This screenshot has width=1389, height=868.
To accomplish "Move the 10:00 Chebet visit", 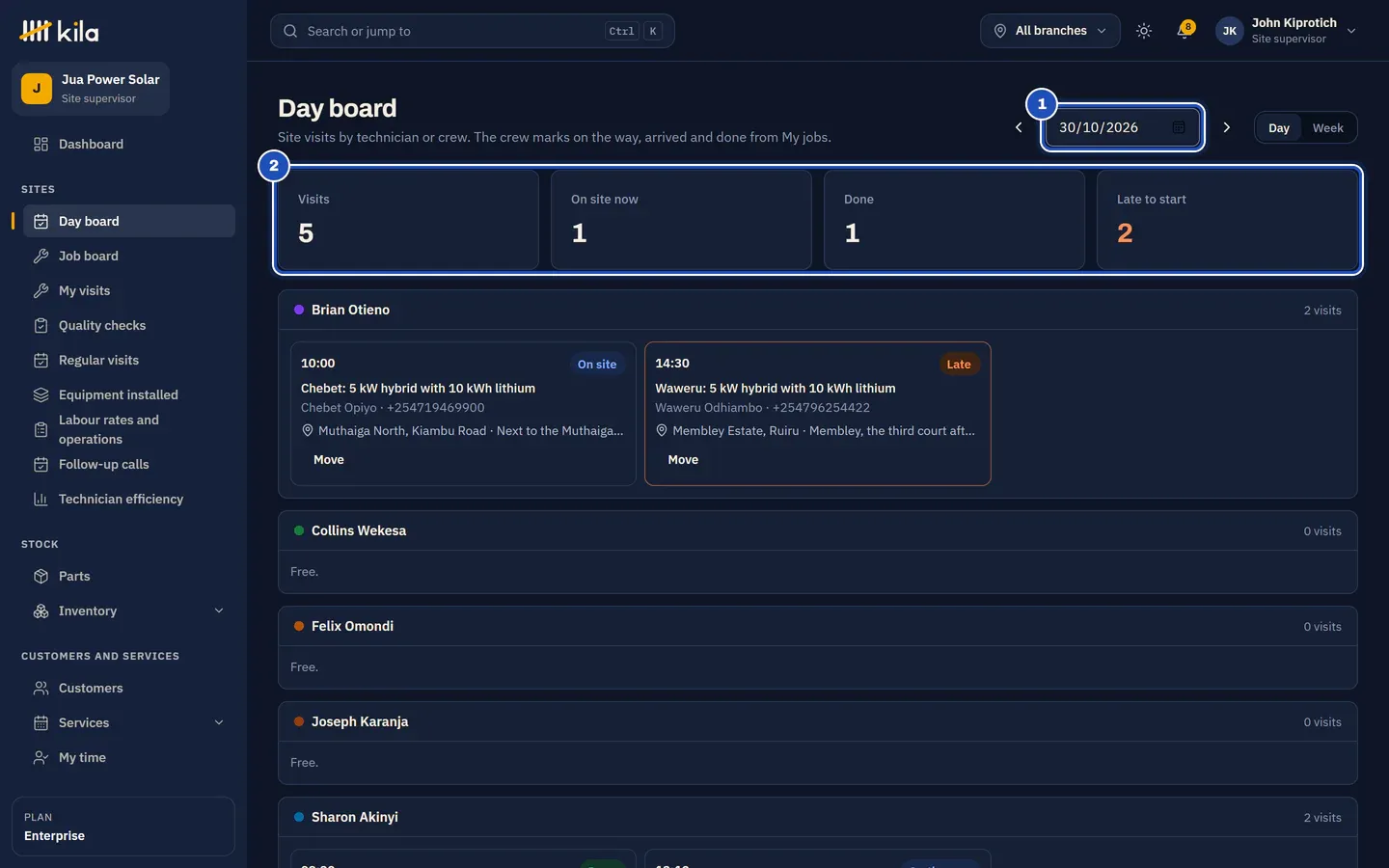I will pyautogui.click(x=329, y=460).
